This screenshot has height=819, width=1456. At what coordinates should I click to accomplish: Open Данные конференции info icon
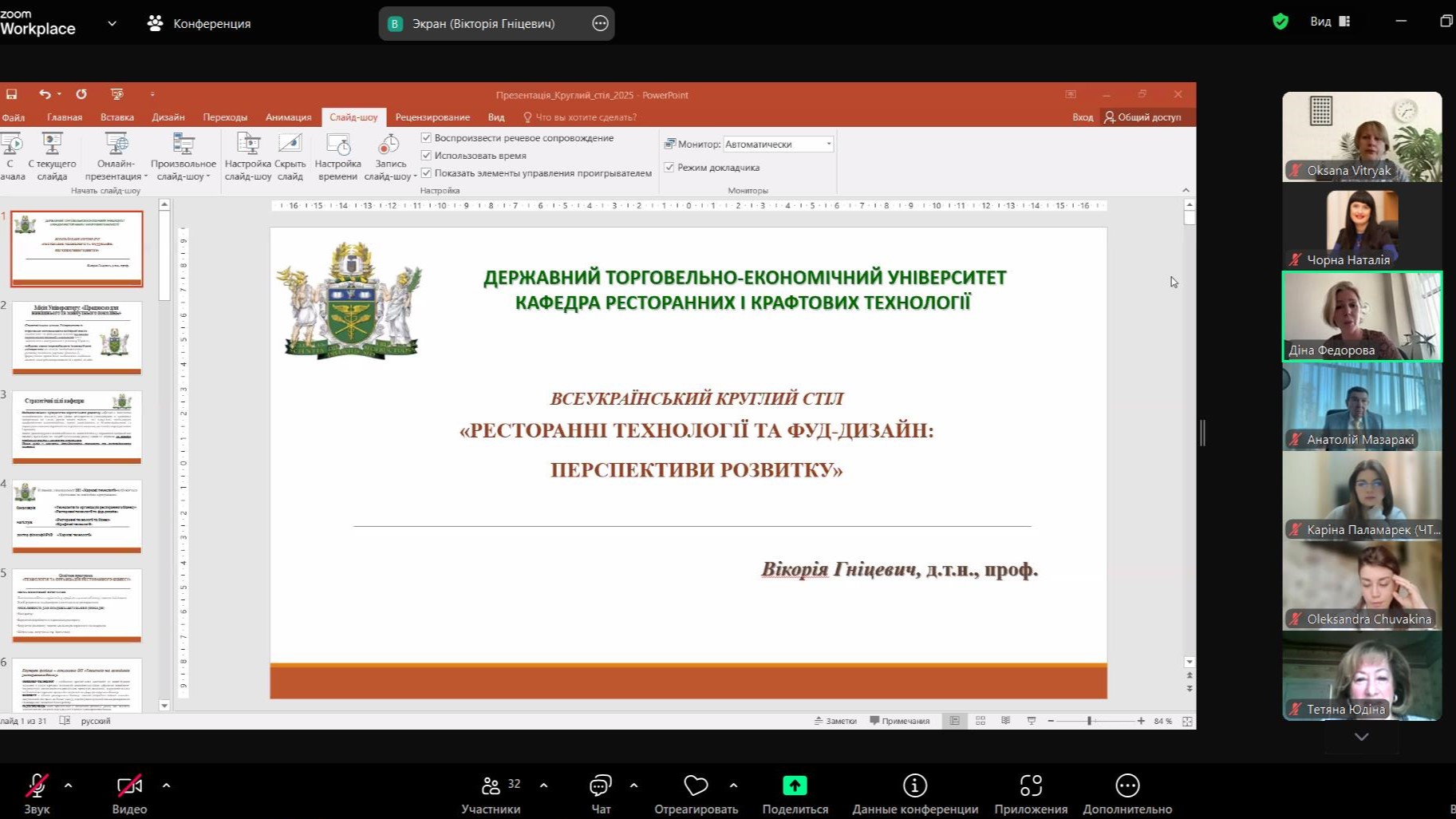coord(914,786)
